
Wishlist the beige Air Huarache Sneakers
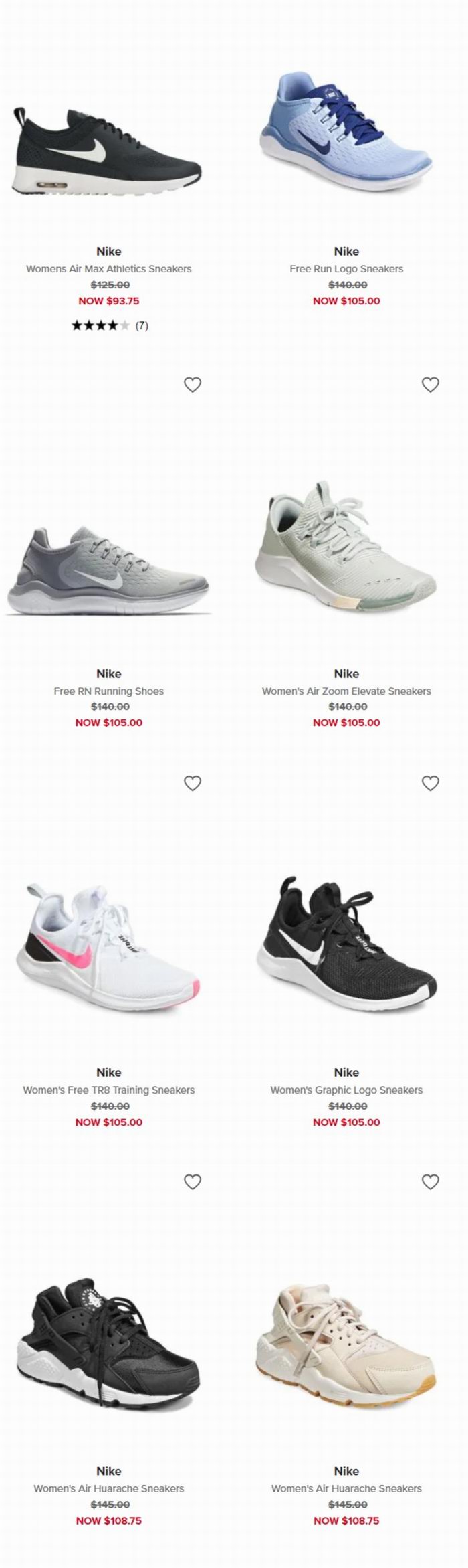(x=430, y=1182)
